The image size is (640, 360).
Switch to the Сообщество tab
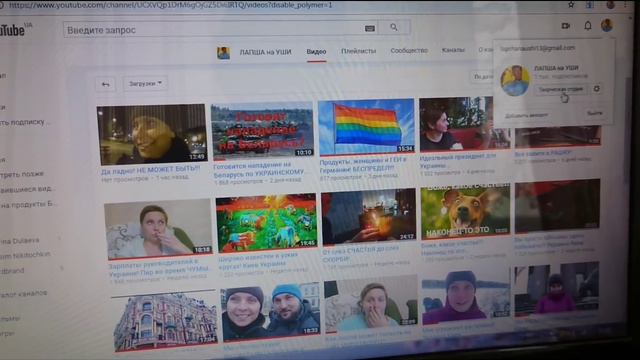pos(409,51)
